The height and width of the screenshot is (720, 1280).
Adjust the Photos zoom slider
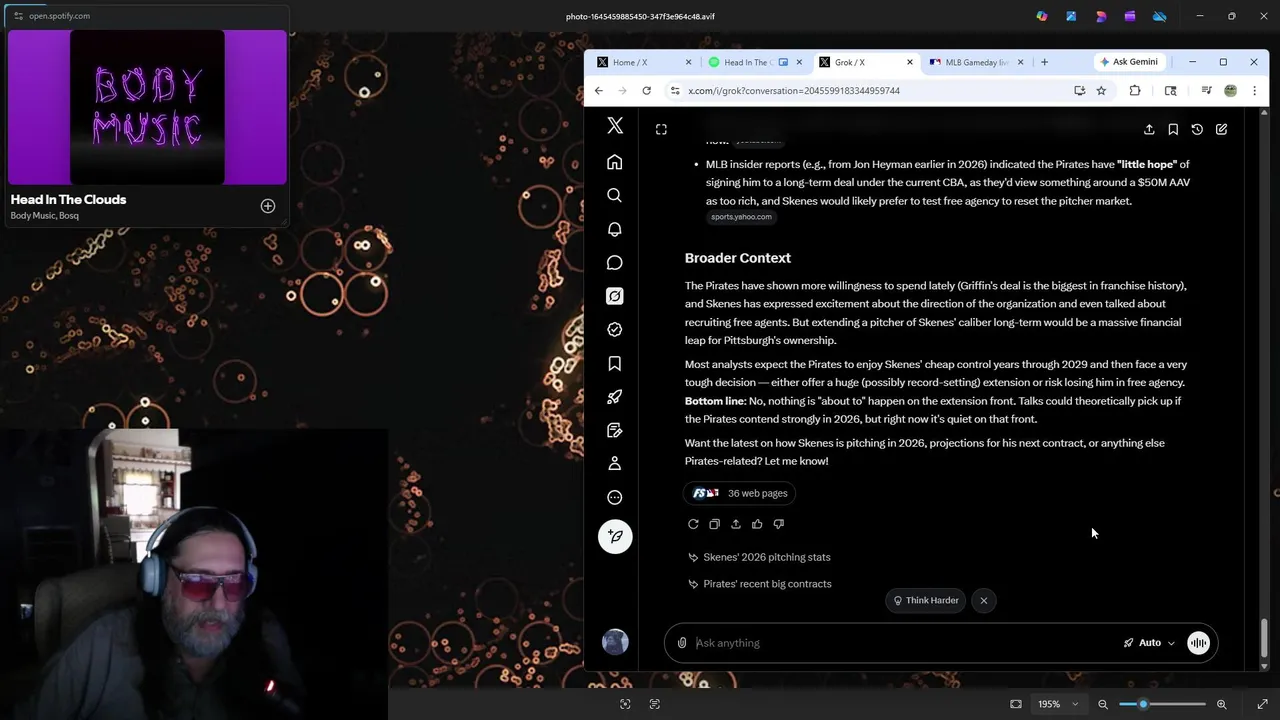1162,704
